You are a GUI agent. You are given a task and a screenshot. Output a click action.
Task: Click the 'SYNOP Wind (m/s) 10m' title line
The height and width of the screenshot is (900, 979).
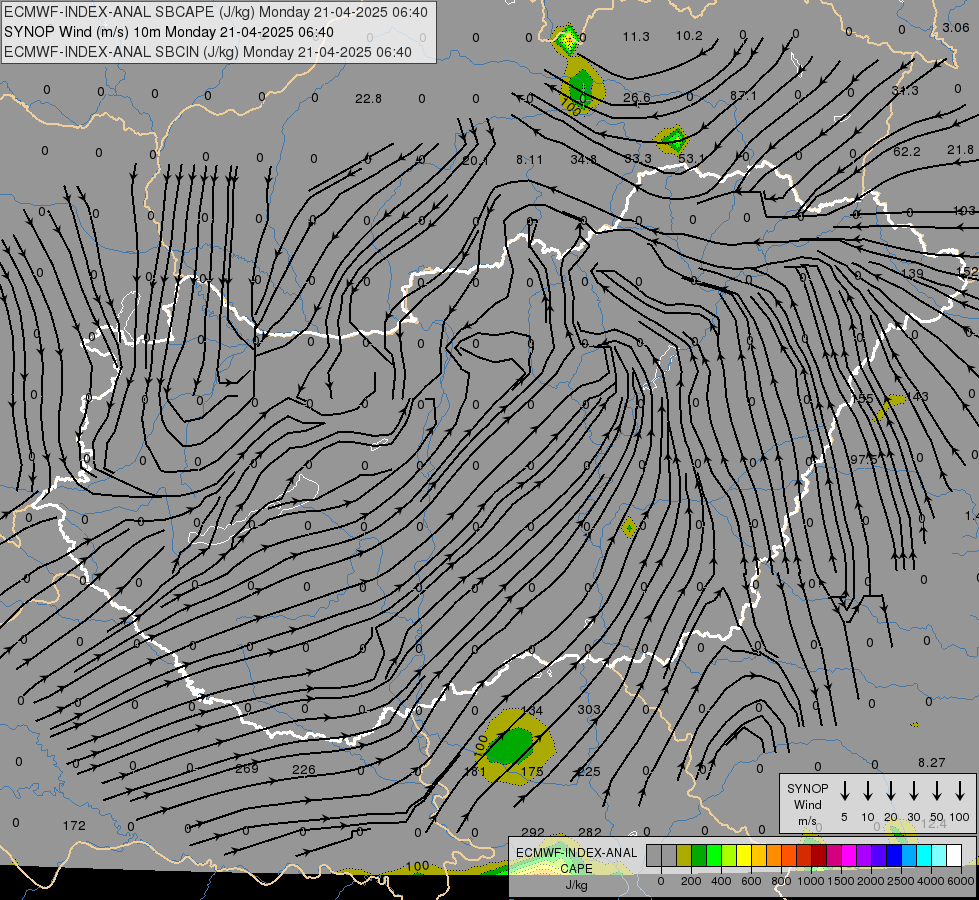(x=169, y=32)
